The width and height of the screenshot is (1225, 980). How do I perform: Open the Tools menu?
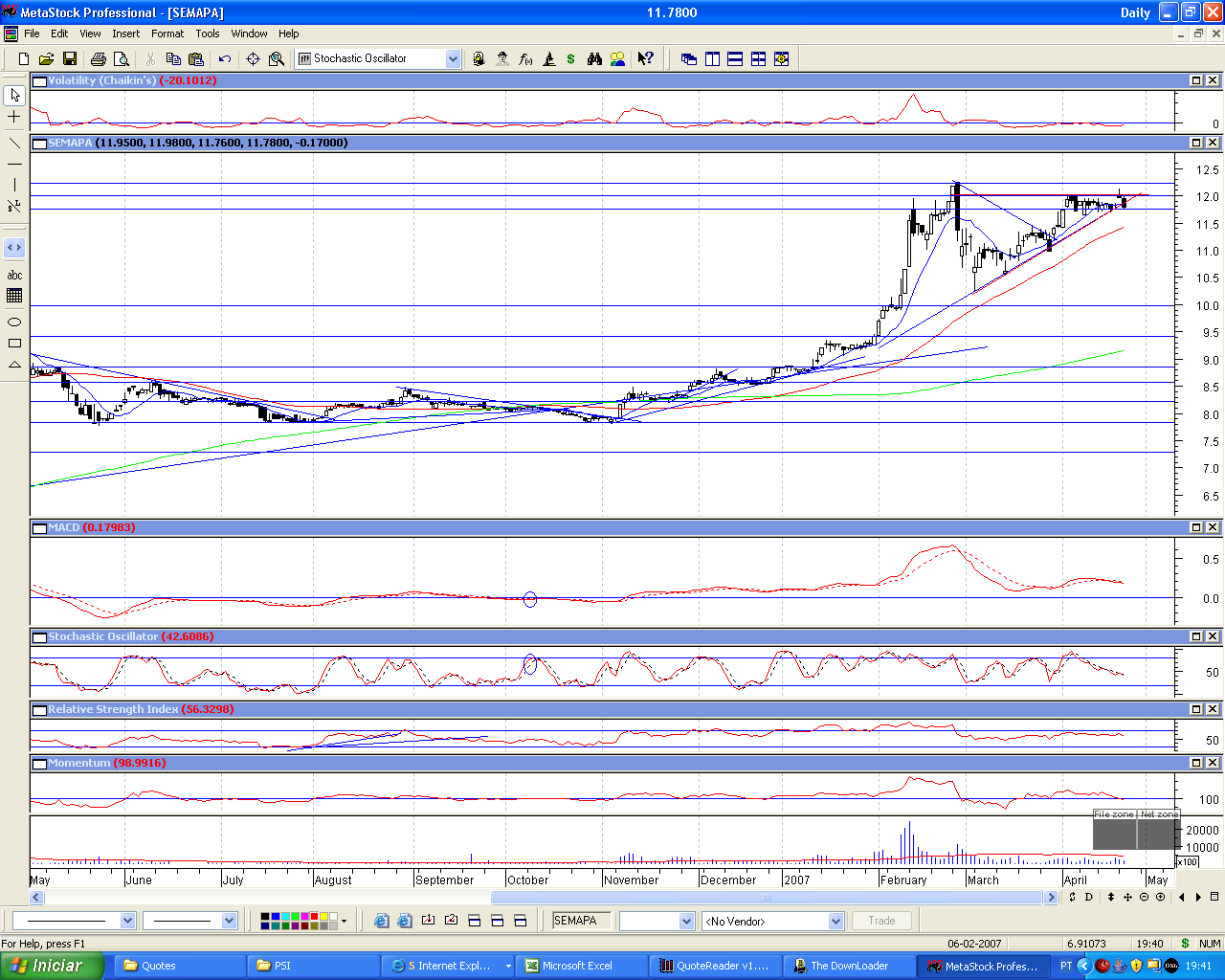click(208, 33)
